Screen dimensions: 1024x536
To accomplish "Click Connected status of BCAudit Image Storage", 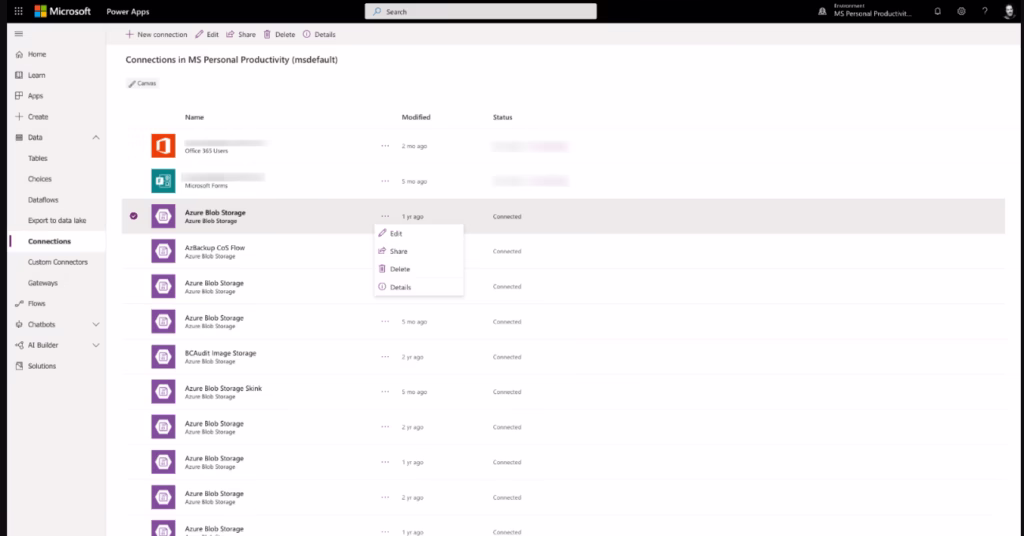I will pos(507,357).
